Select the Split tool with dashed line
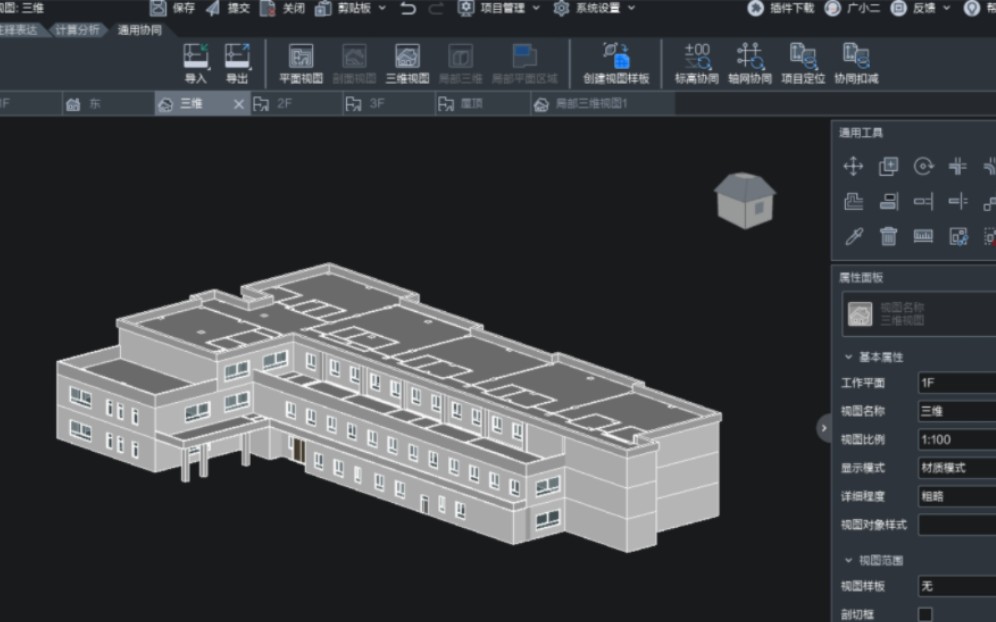Viewport: 996px width, 622px height. coord(958,201)
